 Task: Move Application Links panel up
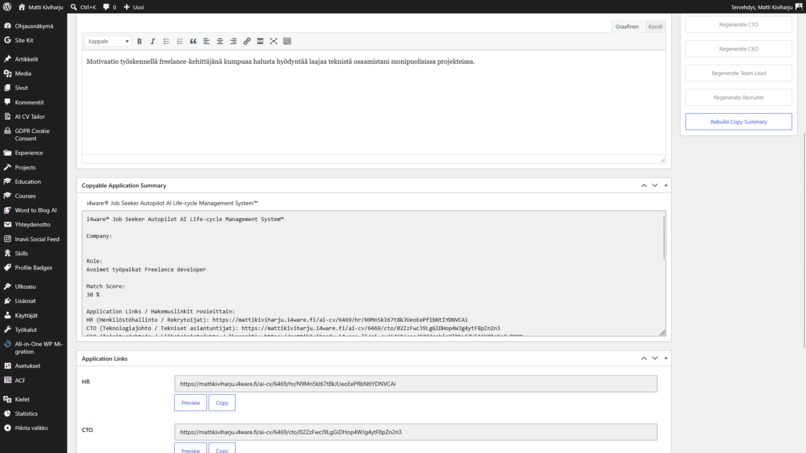point(644,358)
